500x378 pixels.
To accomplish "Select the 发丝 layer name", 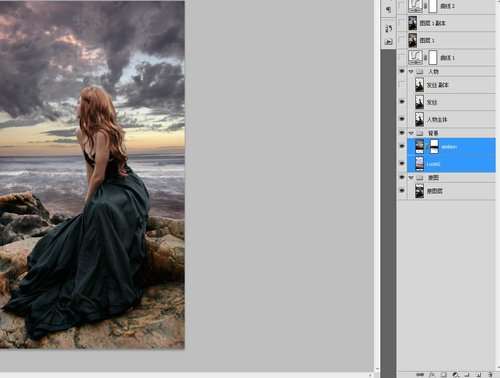I will click(x=432, y=102).
